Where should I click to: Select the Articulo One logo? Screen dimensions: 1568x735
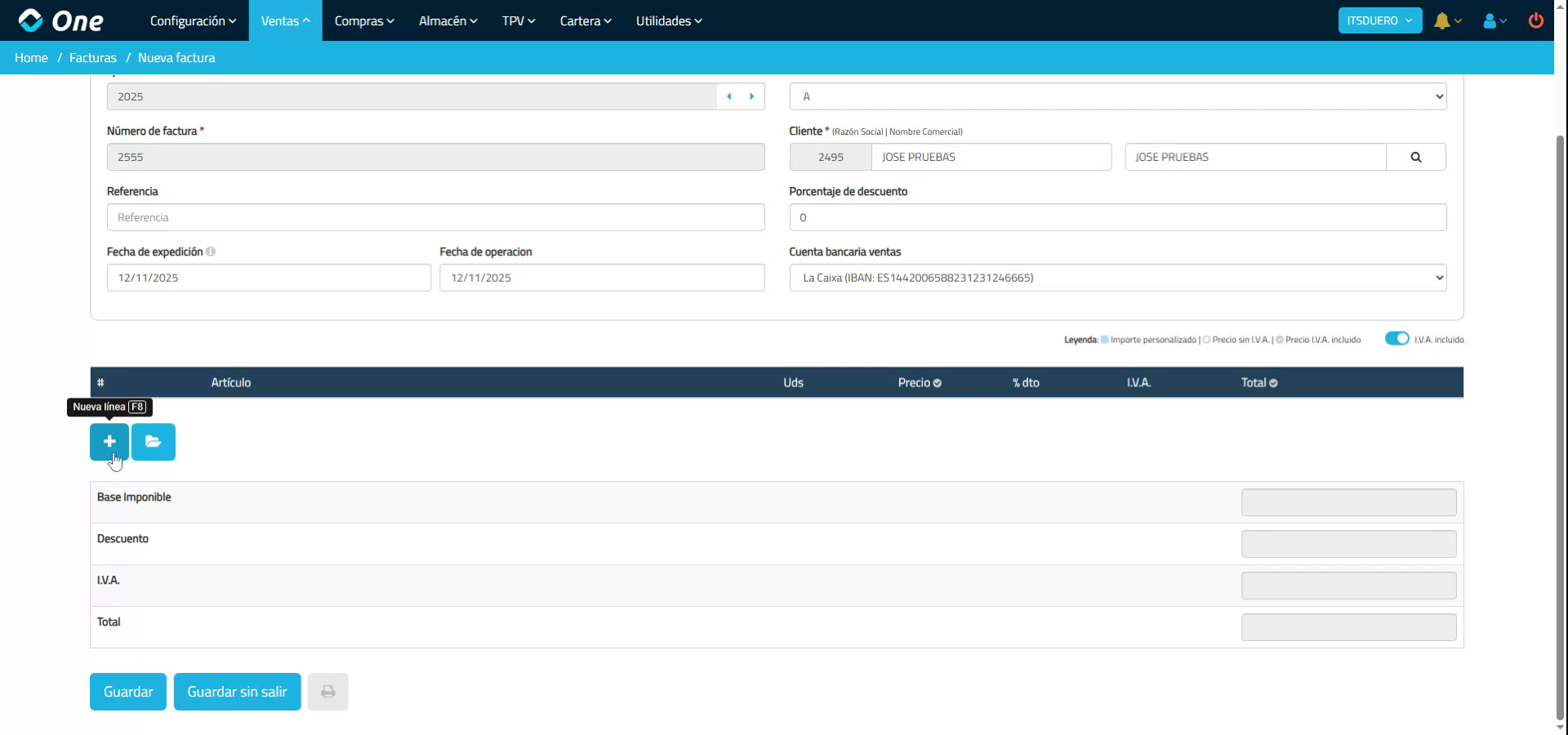[61, 20]
